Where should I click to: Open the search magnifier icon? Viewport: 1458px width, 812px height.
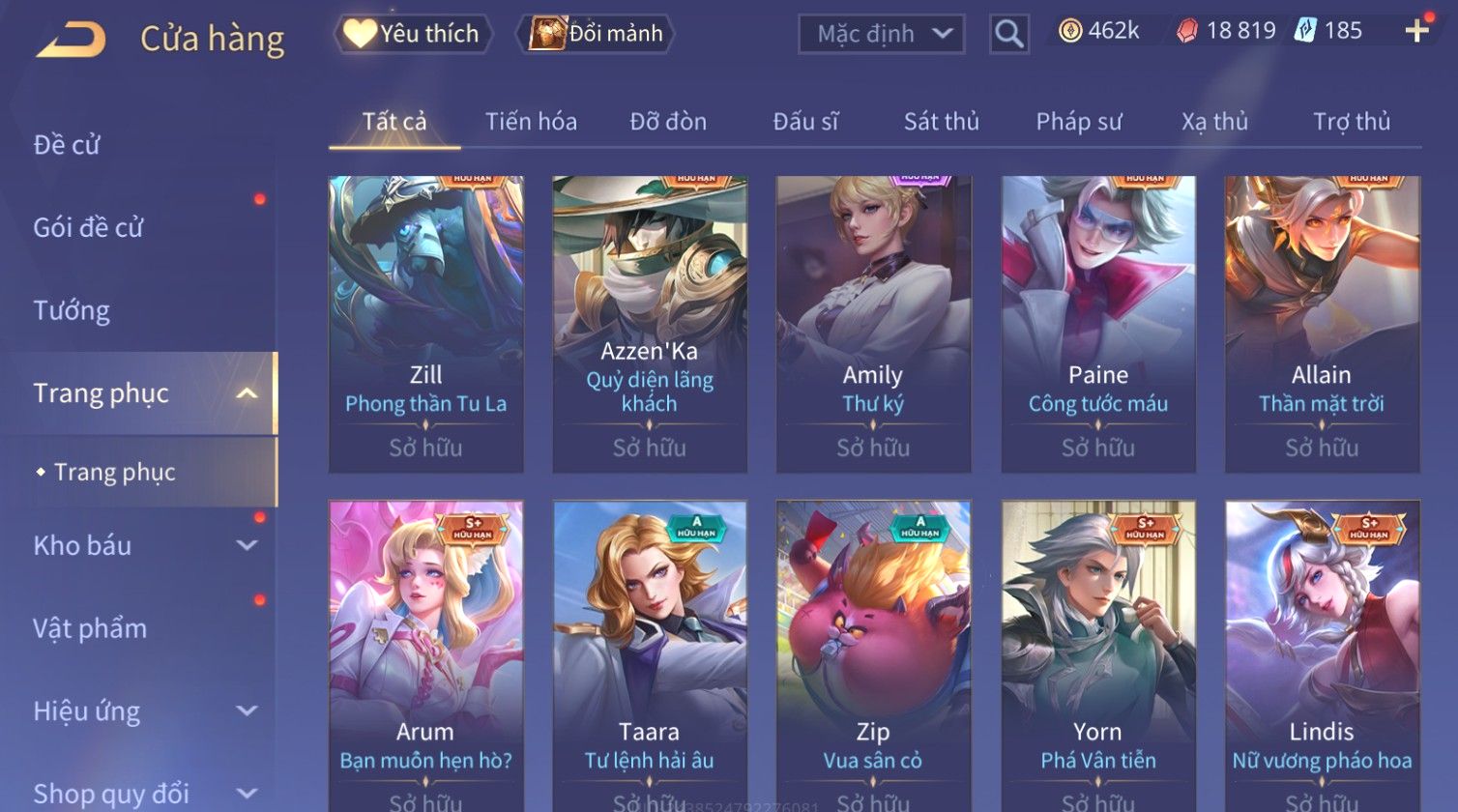pos(1008,34)
